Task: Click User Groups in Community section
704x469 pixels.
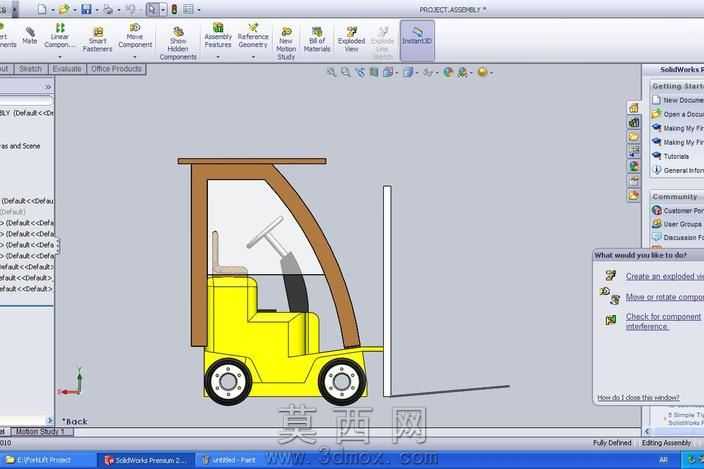Action: tap(682, 224)
